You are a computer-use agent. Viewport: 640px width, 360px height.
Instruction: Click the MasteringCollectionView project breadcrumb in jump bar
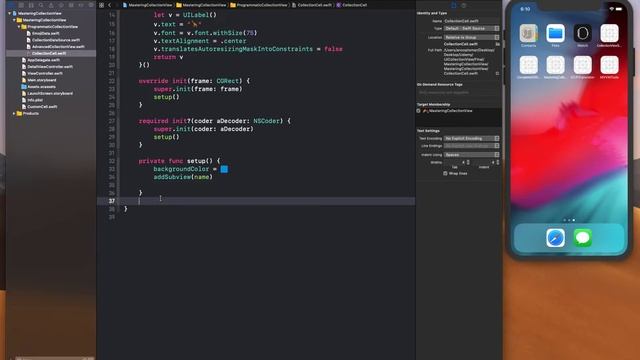tap(147, 5)
